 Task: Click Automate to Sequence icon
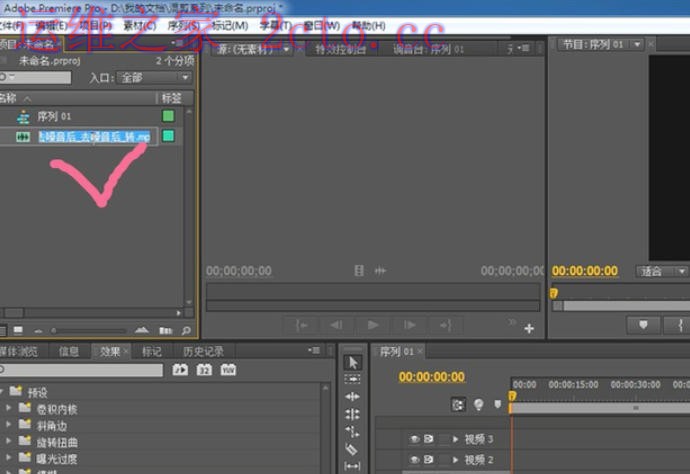click(165, 330)
